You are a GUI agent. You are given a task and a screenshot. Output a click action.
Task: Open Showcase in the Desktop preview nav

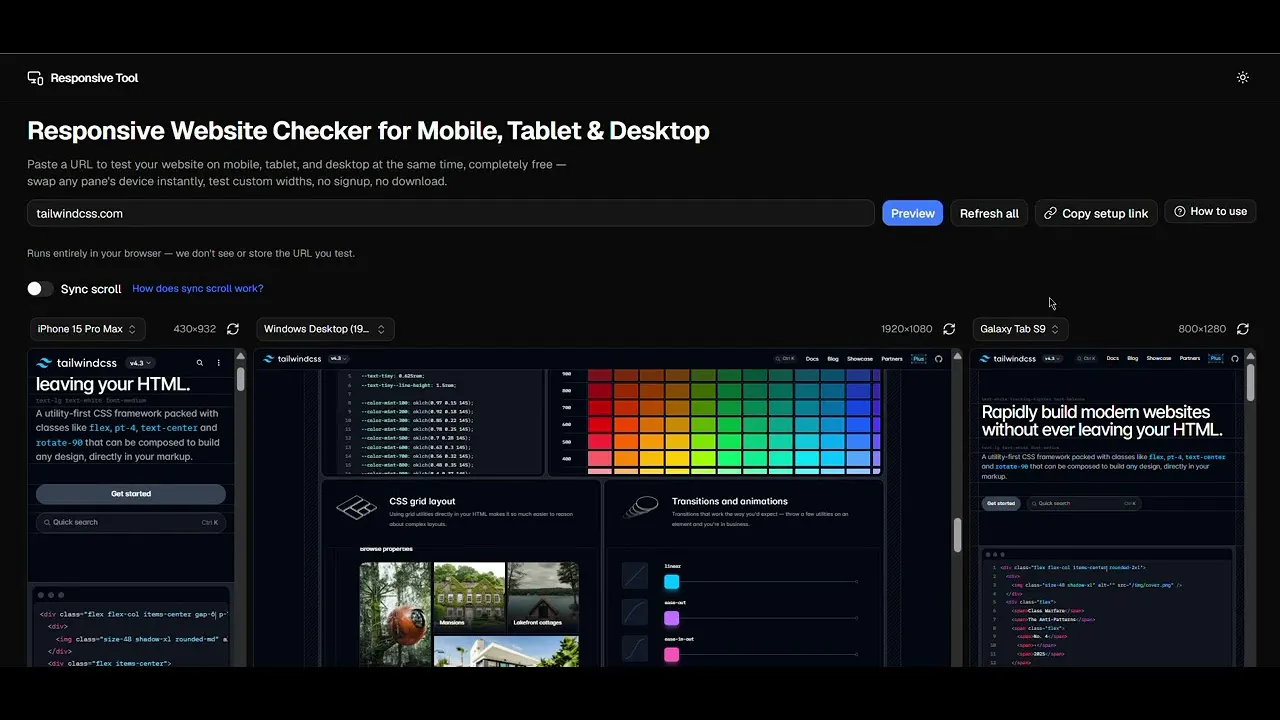tap(860, 358)
